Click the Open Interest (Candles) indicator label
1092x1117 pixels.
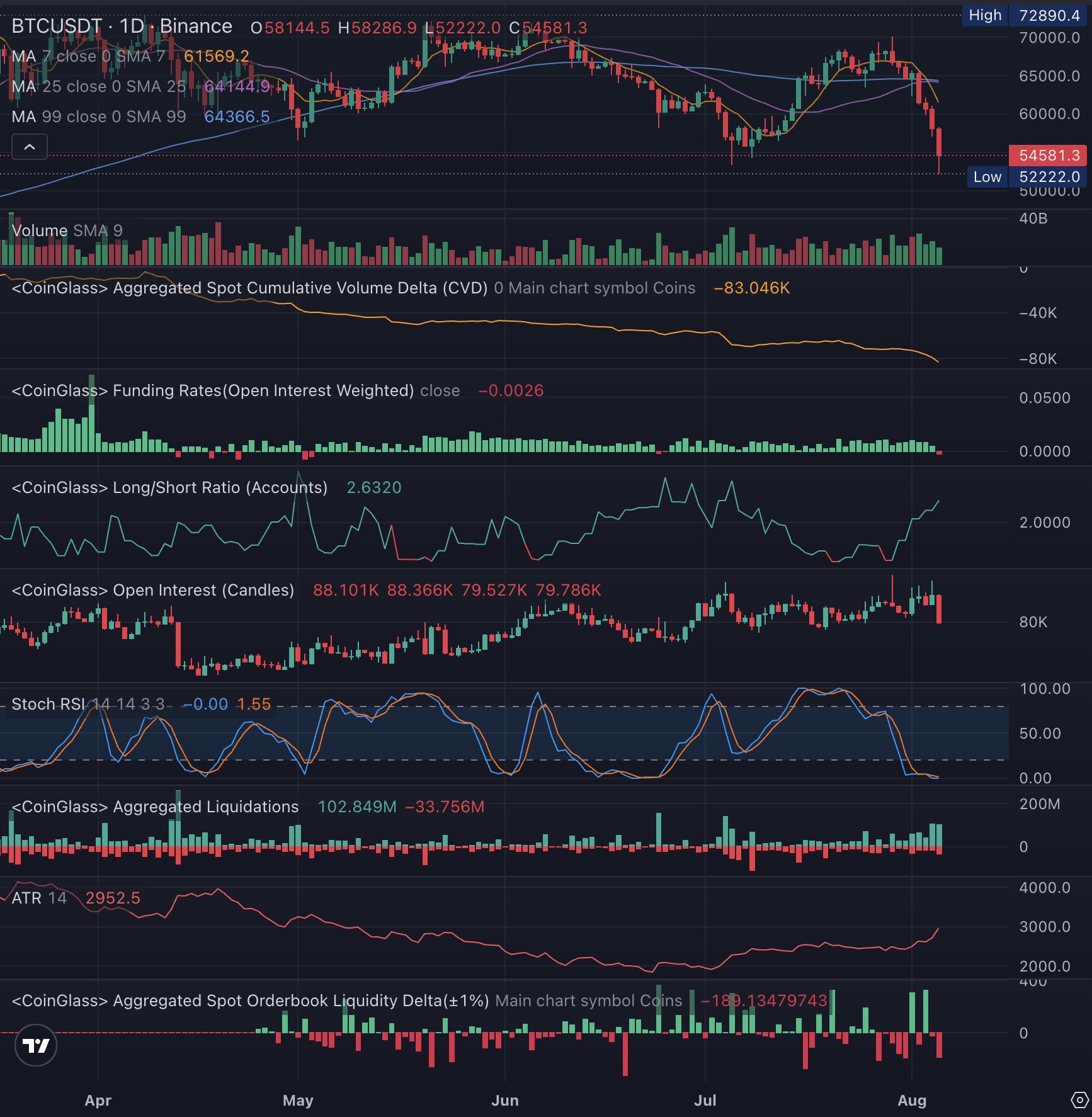point(153,590)
